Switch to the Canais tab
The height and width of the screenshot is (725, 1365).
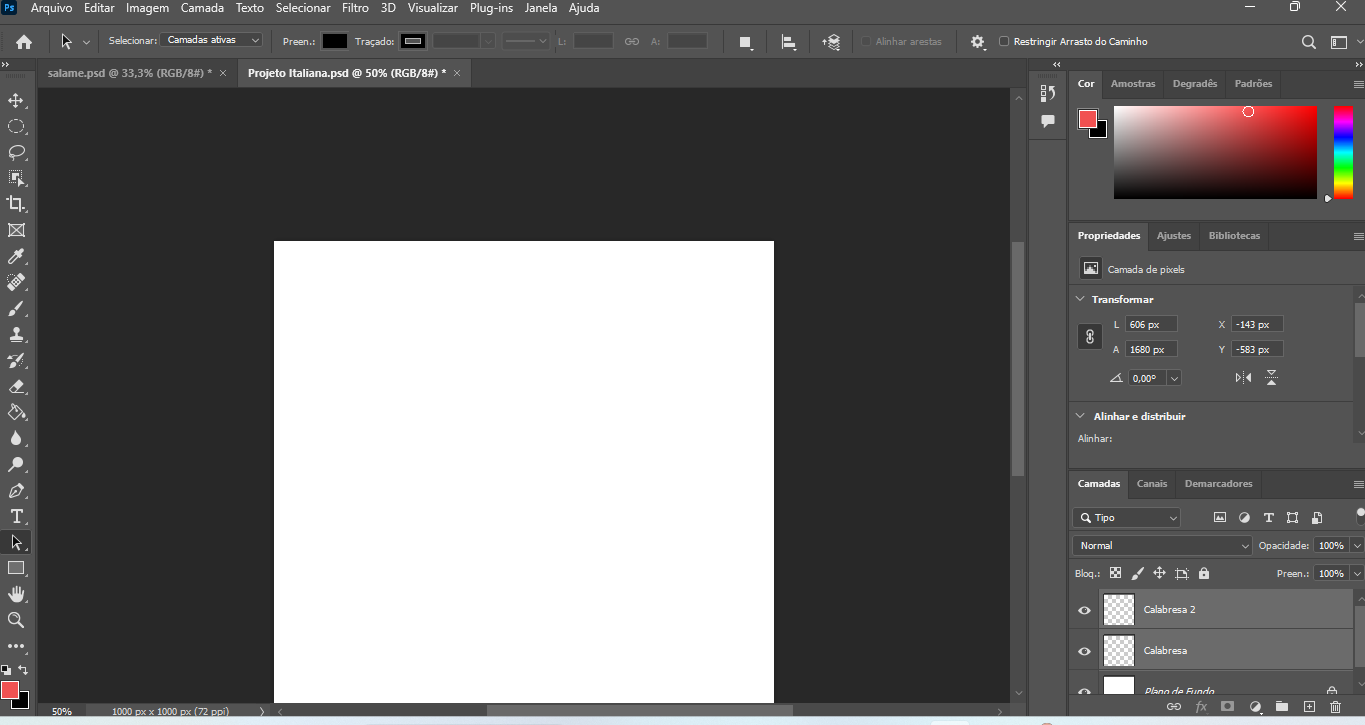(x=1152, y=484)
